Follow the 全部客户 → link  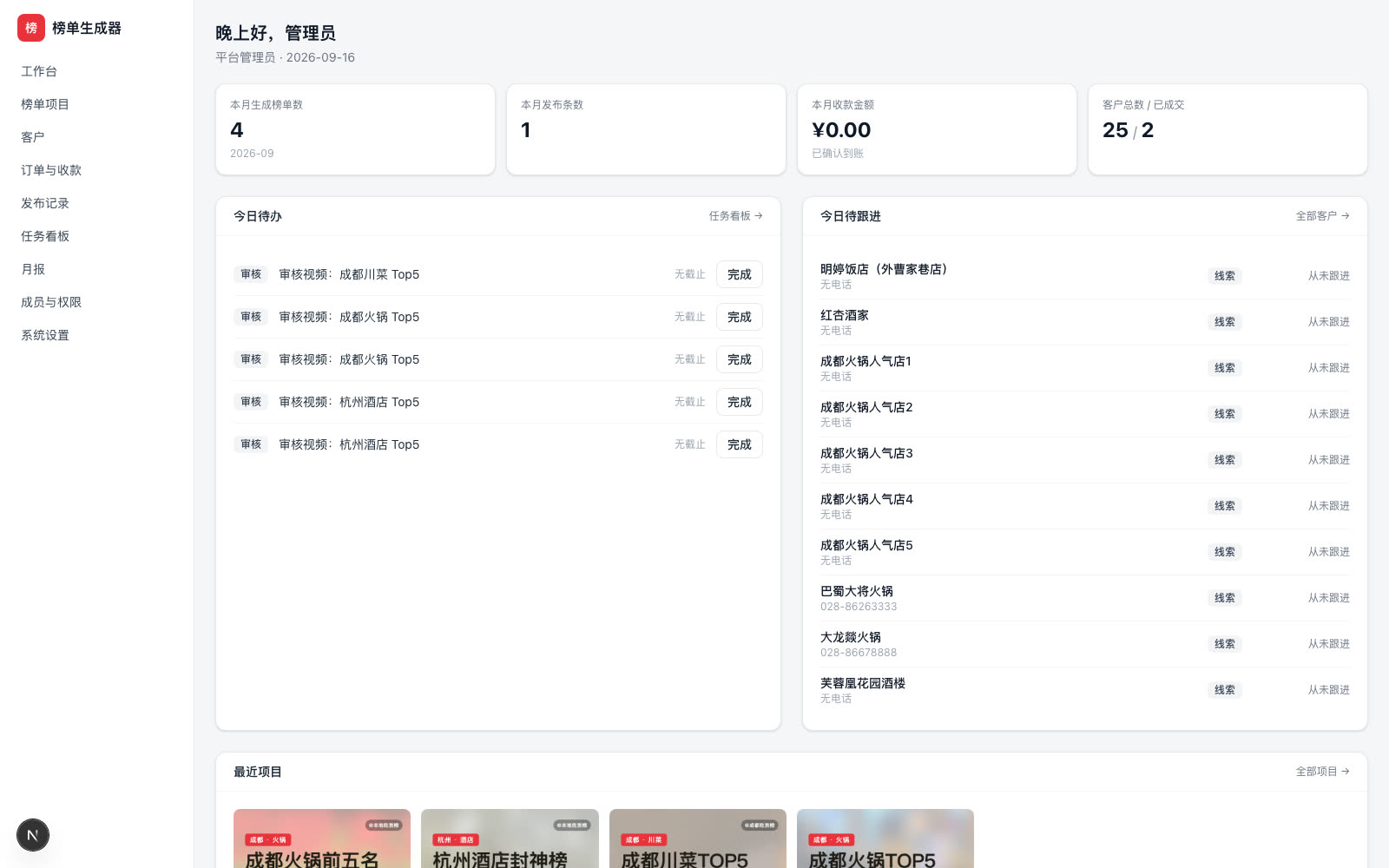click(x=1322, y=216)
